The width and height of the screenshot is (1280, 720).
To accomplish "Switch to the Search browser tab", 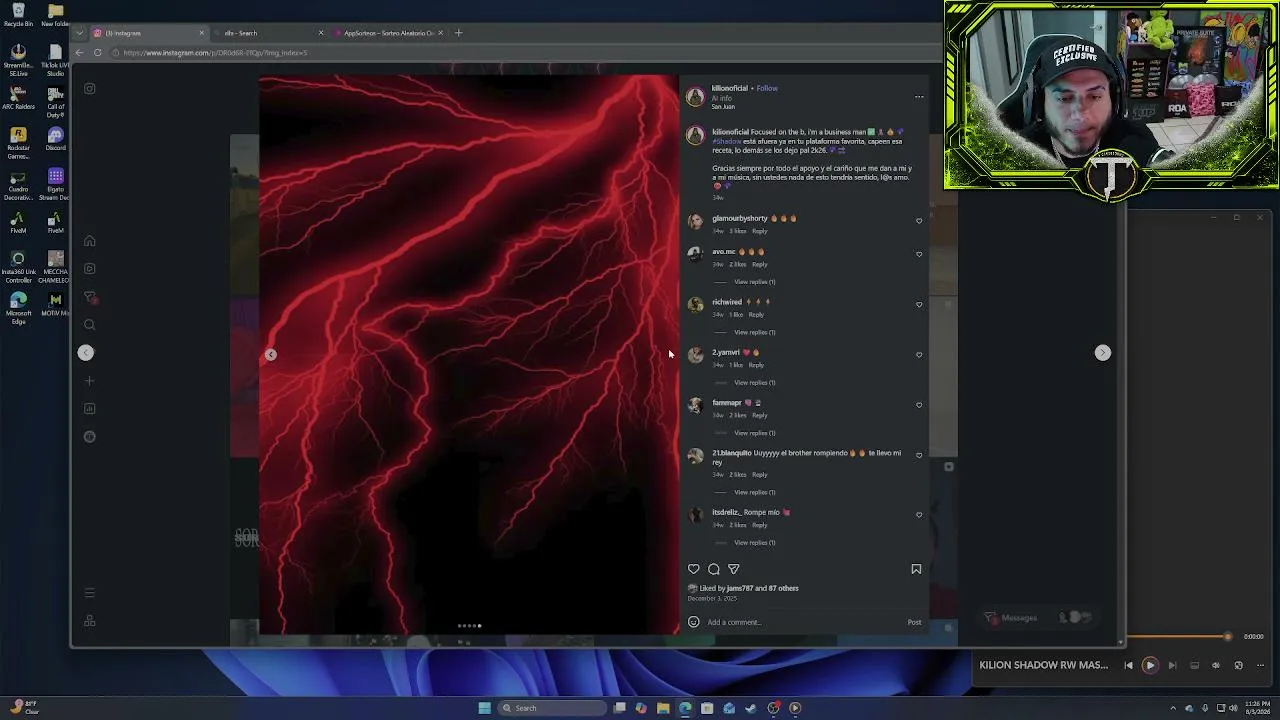I will [268, 33].
